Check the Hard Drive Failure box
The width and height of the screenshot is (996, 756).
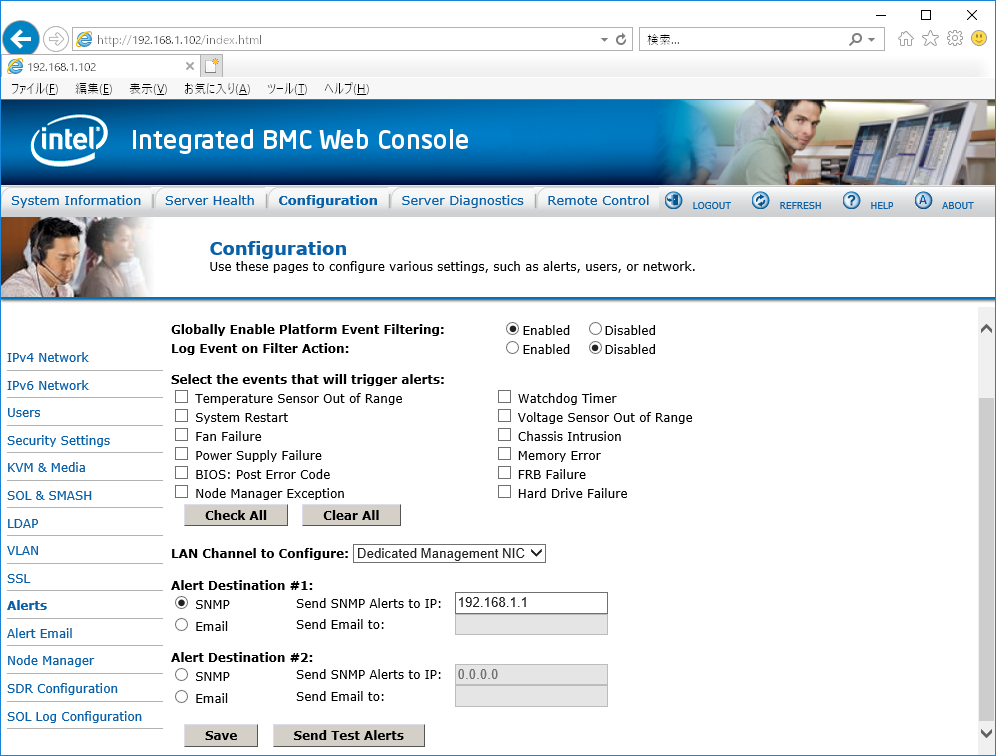(504, 492)
